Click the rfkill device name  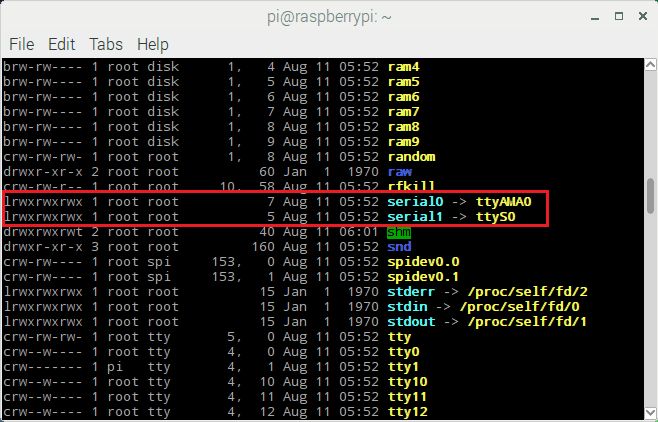point(412,185)
